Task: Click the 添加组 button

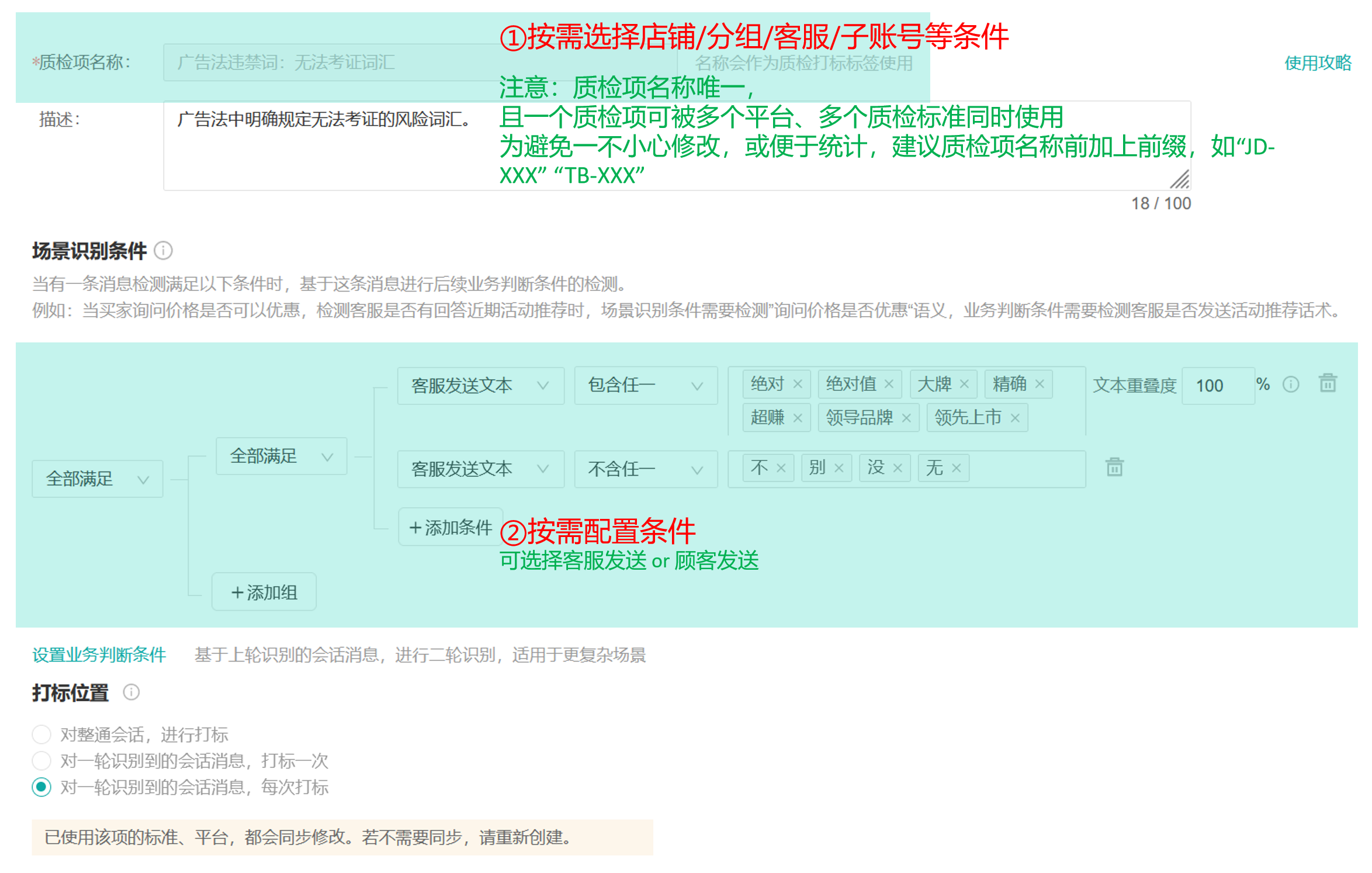Action: pyautogui.click(x=264, y=592)
